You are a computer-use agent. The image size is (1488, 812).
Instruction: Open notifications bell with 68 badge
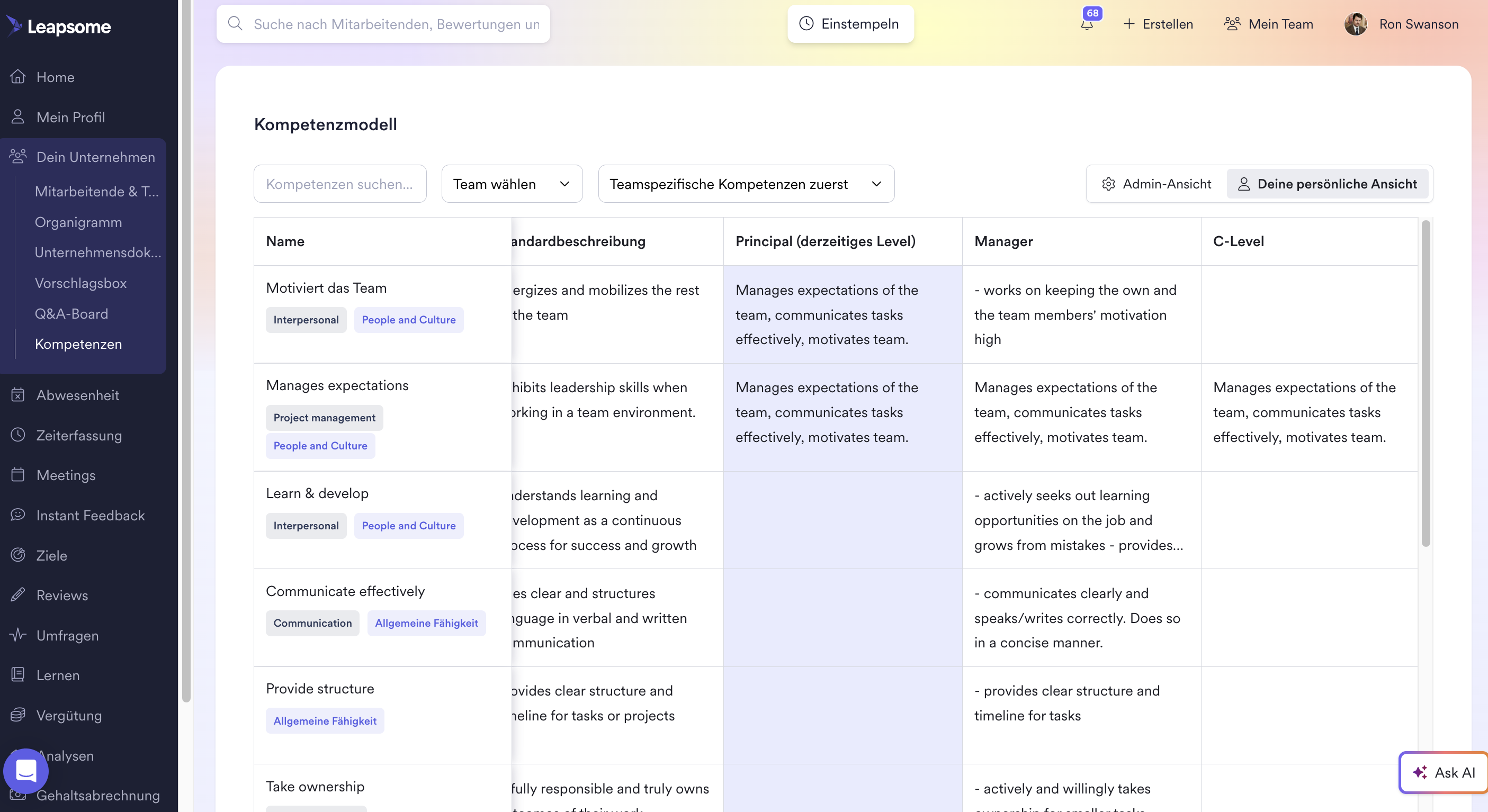pyautogui.click(x=1088, y=23)
